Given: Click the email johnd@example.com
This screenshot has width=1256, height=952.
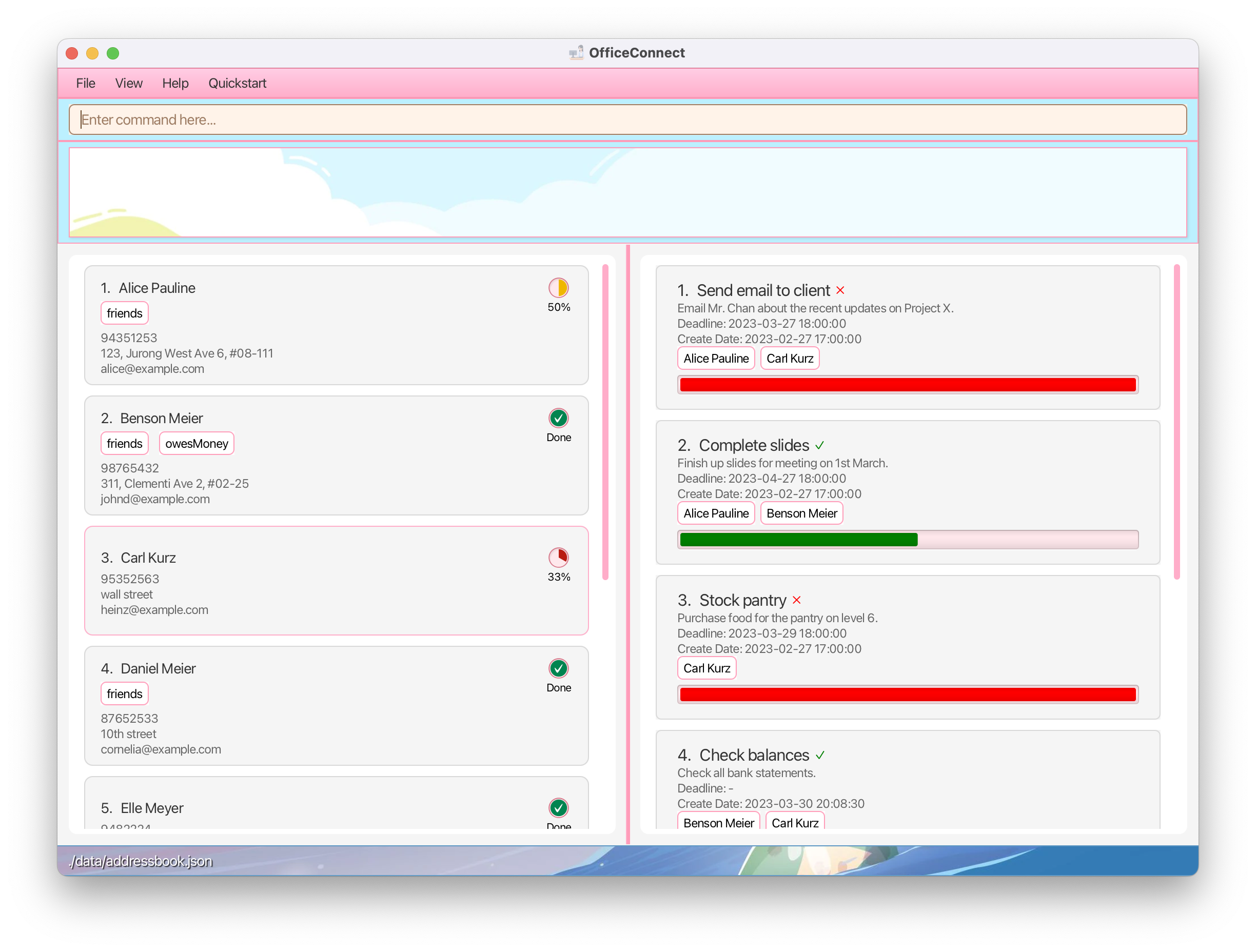Looking at the screenshot, I should point(155,500).
